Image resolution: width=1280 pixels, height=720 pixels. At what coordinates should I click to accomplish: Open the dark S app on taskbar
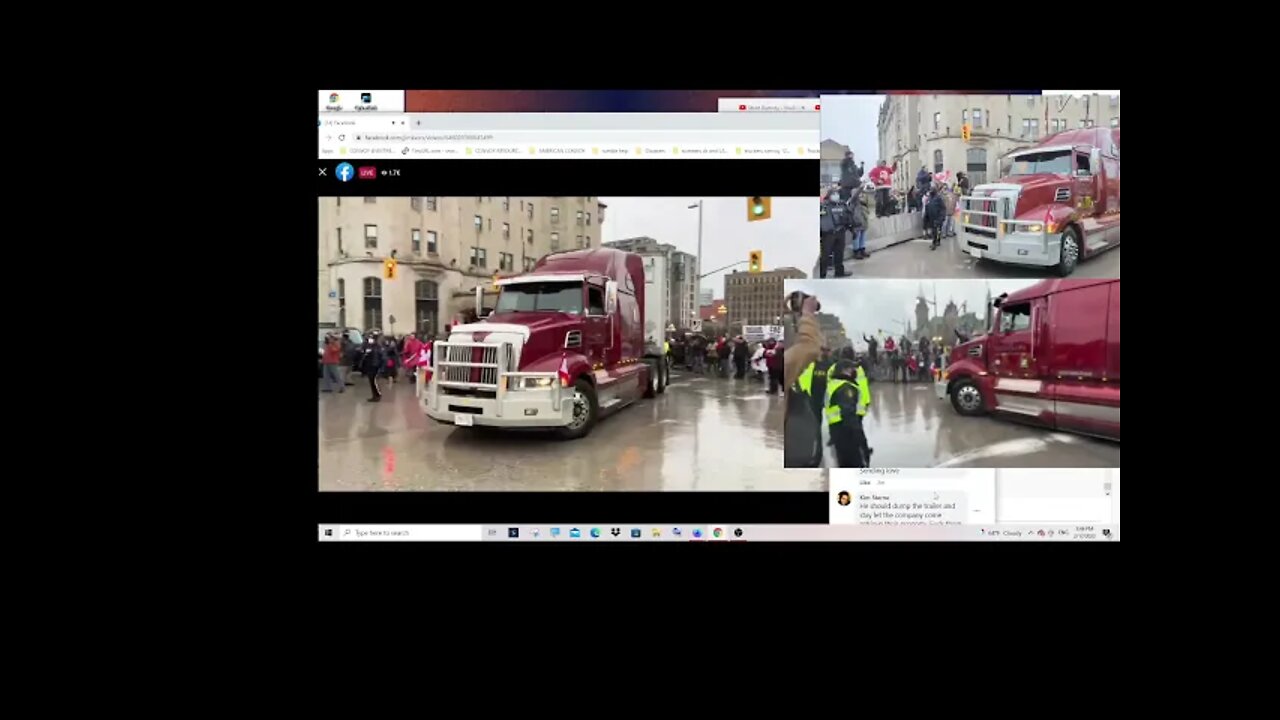pyautogui.click(x=513, y=533)
